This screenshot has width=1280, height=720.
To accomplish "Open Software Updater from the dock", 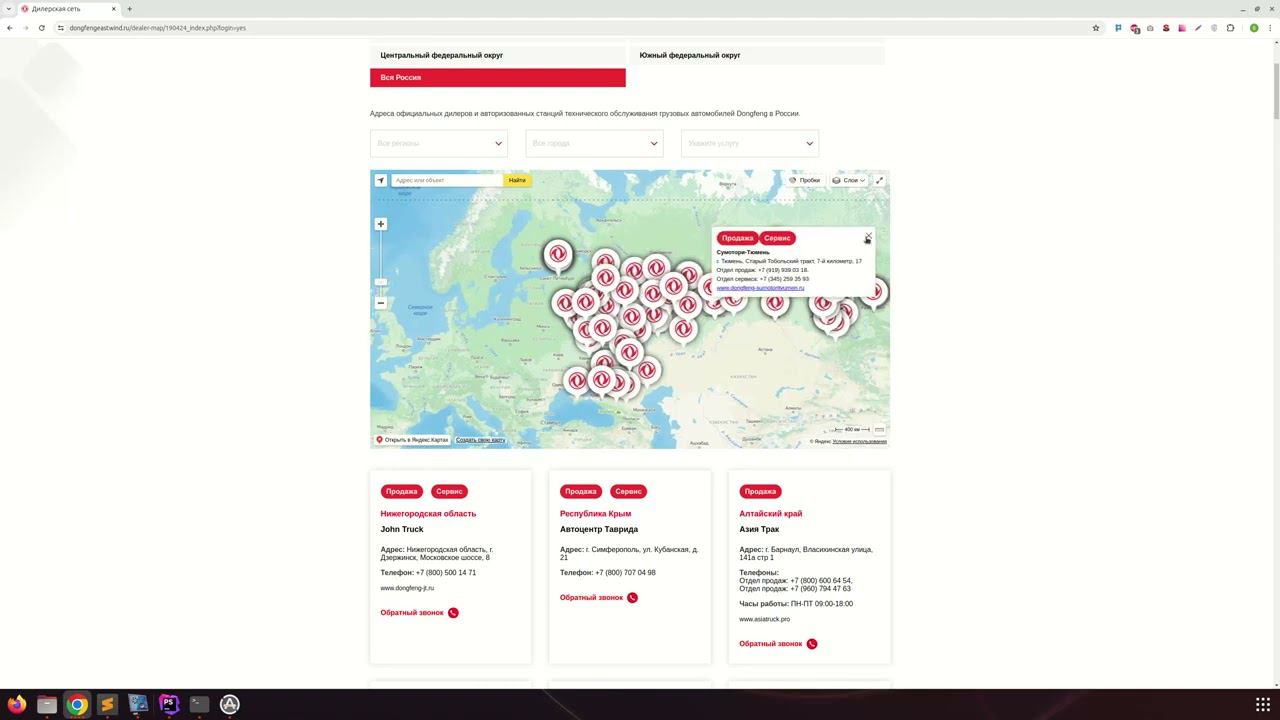I will (x=229, y=704).
